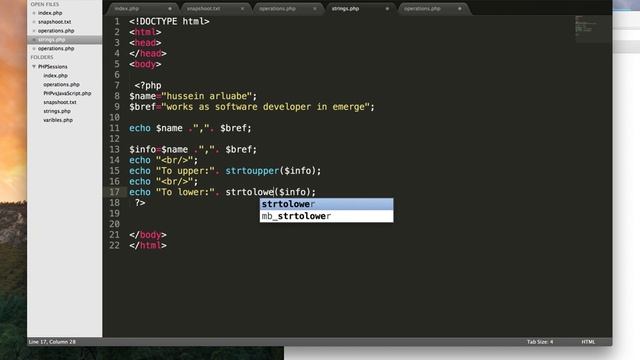Switch to the snapshoot.txt tab
The height and width of the screenshot is (360, 640).
[203, 9]
